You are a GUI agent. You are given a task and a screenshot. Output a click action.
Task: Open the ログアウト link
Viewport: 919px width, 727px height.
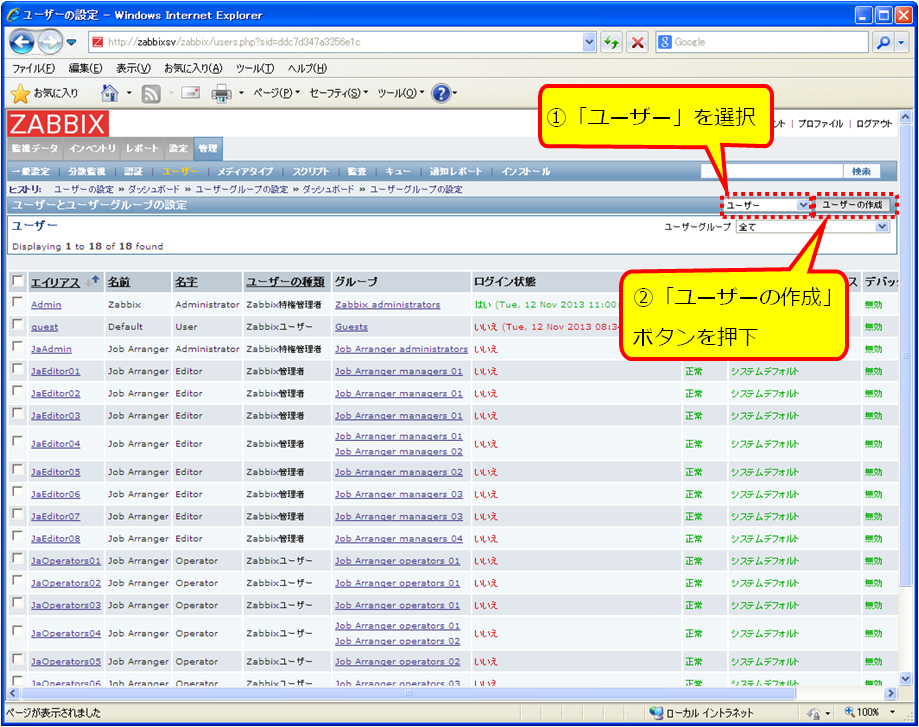874,124
